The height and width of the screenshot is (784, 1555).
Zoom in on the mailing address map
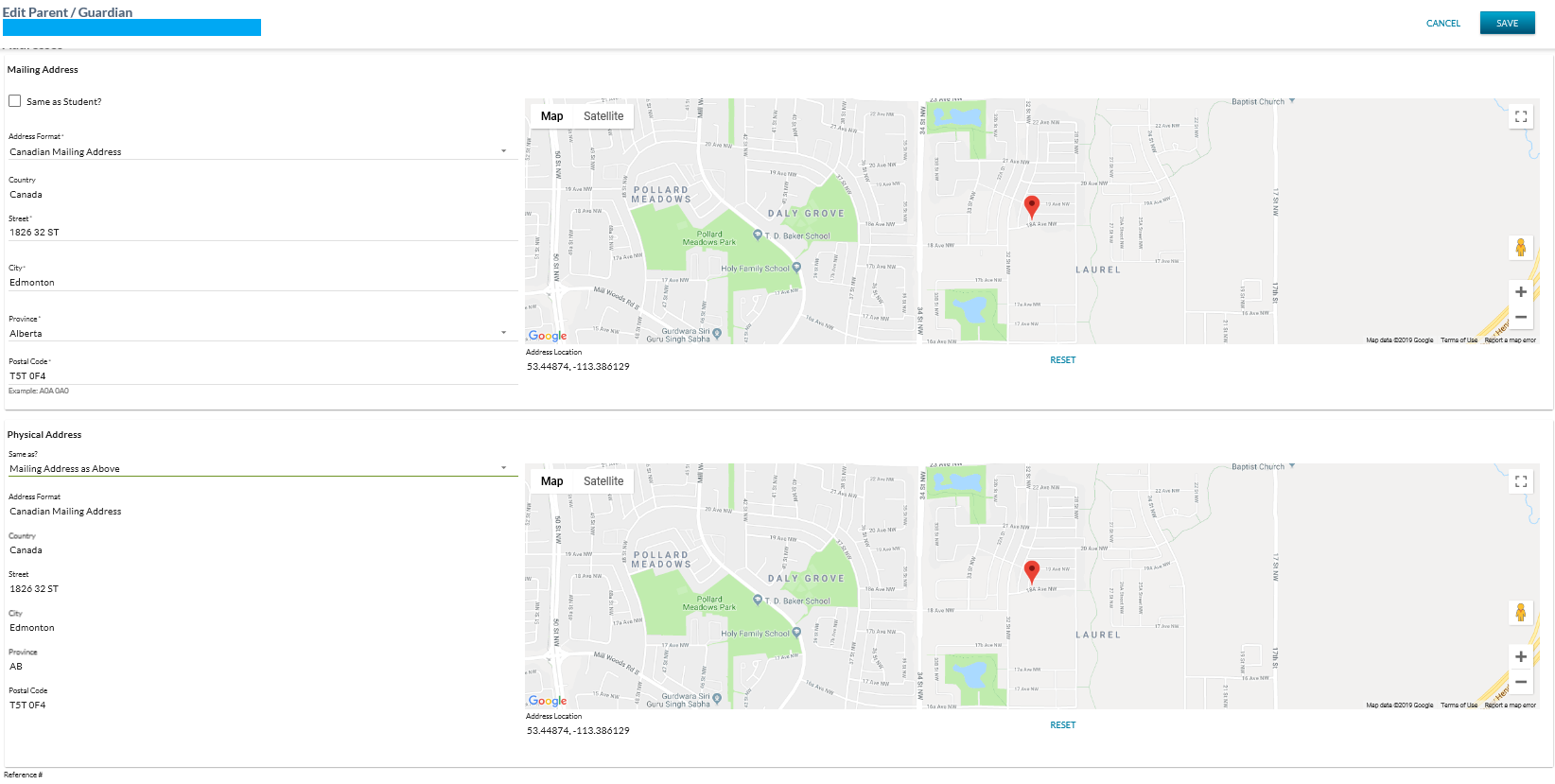[x=1520, y=292]
